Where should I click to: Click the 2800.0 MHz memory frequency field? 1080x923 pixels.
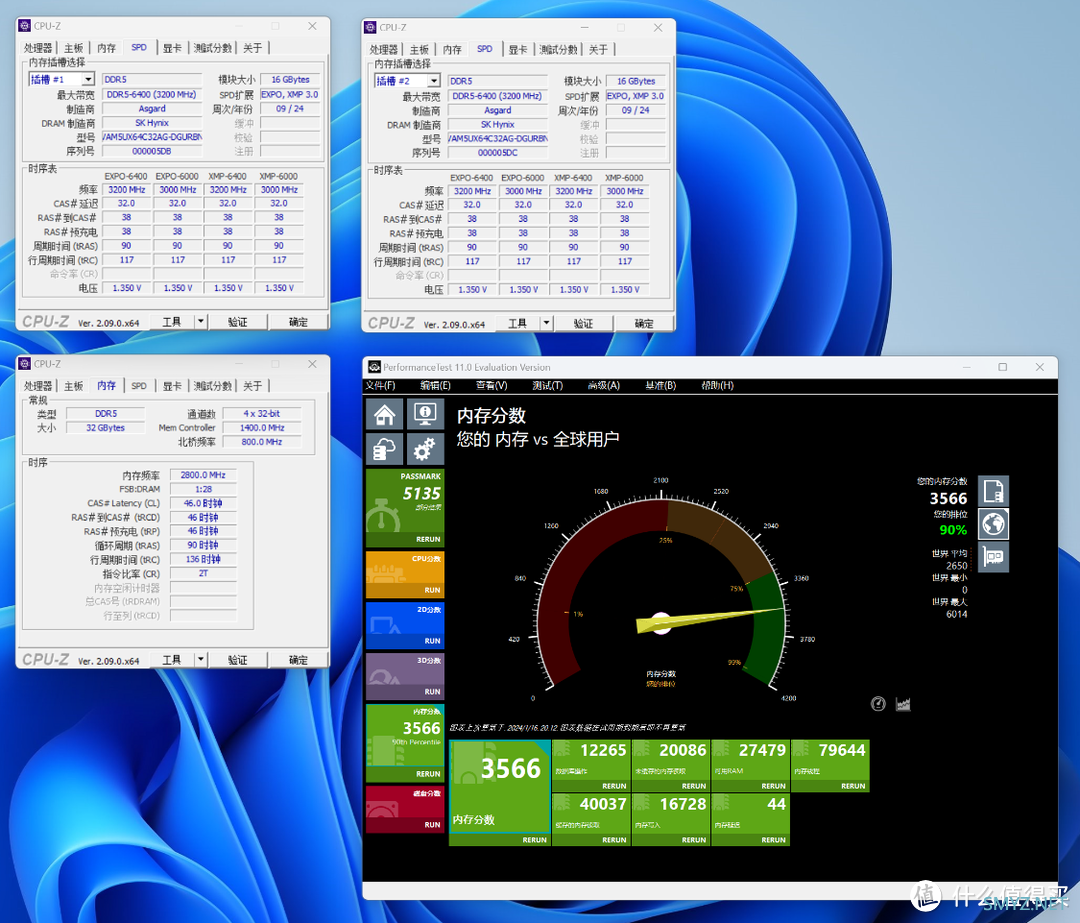tap(202, 475)
